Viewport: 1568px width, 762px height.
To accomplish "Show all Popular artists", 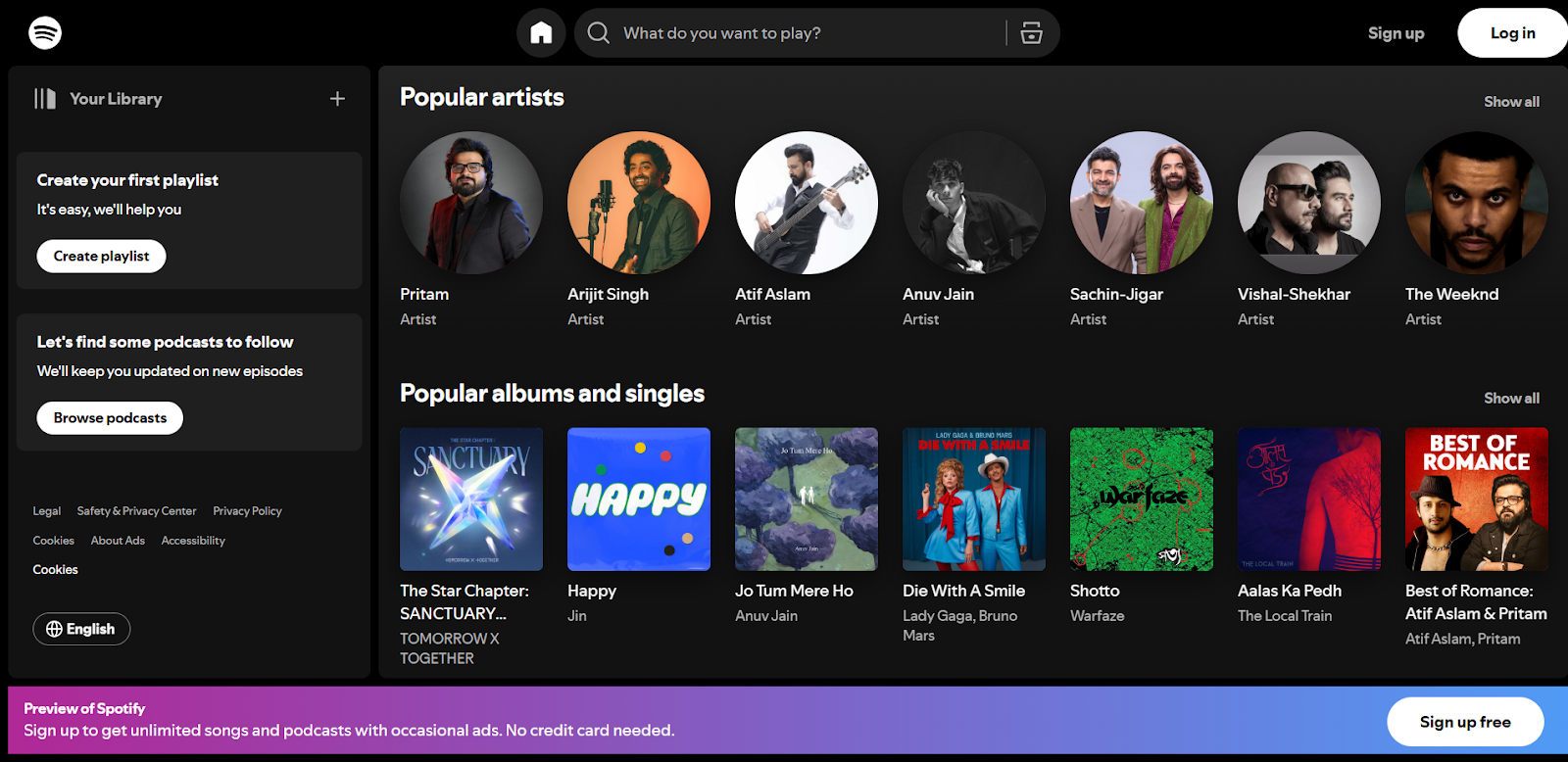I will click(1511, 102).
